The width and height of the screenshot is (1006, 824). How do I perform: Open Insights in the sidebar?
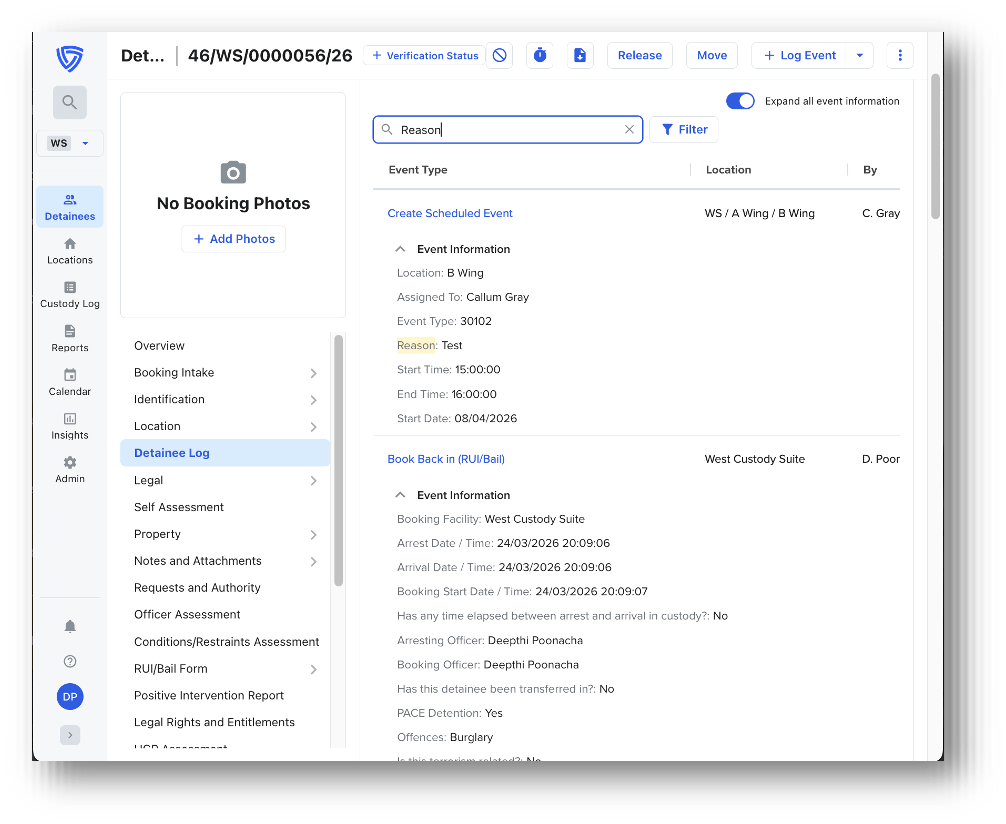click(x=69, y=425)
